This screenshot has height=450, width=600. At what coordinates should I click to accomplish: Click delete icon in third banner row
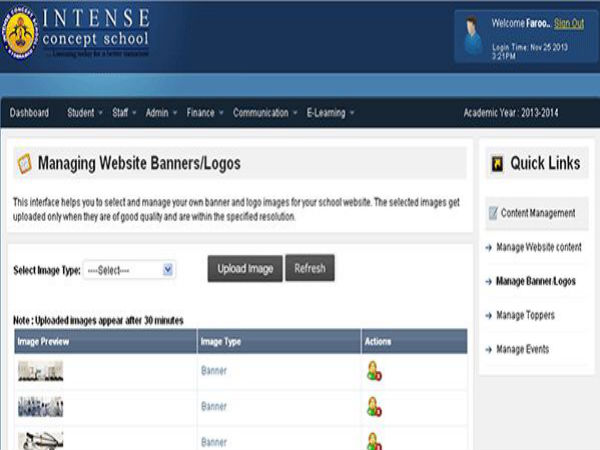(374, 440)
